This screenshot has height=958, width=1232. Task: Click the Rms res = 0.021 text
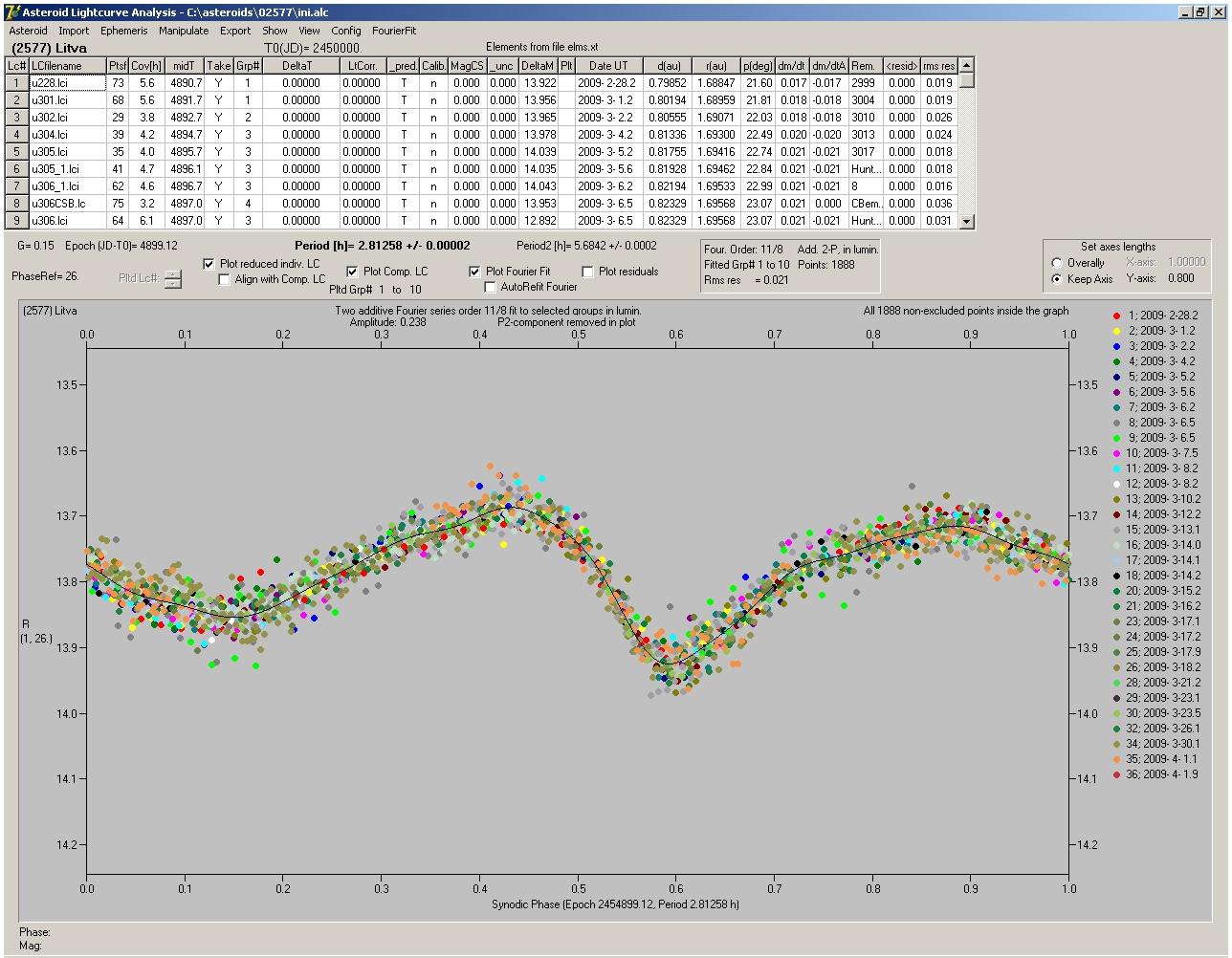click(746, 280)
